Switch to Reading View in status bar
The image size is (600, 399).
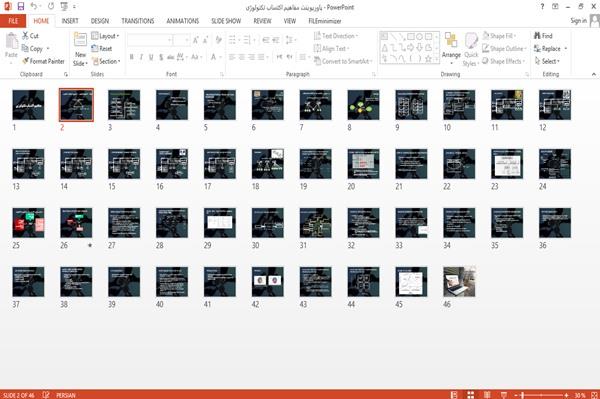pos(487,395)
